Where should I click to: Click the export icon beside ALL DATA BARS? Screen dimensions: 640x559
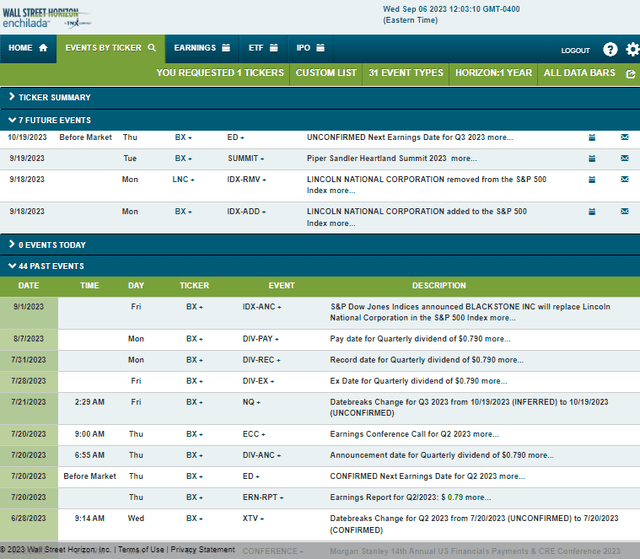coord(631,74)
